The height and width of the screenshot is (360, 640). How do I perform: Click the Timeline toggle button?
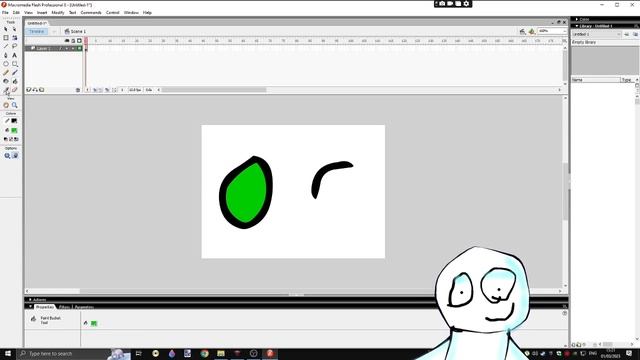[36, 31]
